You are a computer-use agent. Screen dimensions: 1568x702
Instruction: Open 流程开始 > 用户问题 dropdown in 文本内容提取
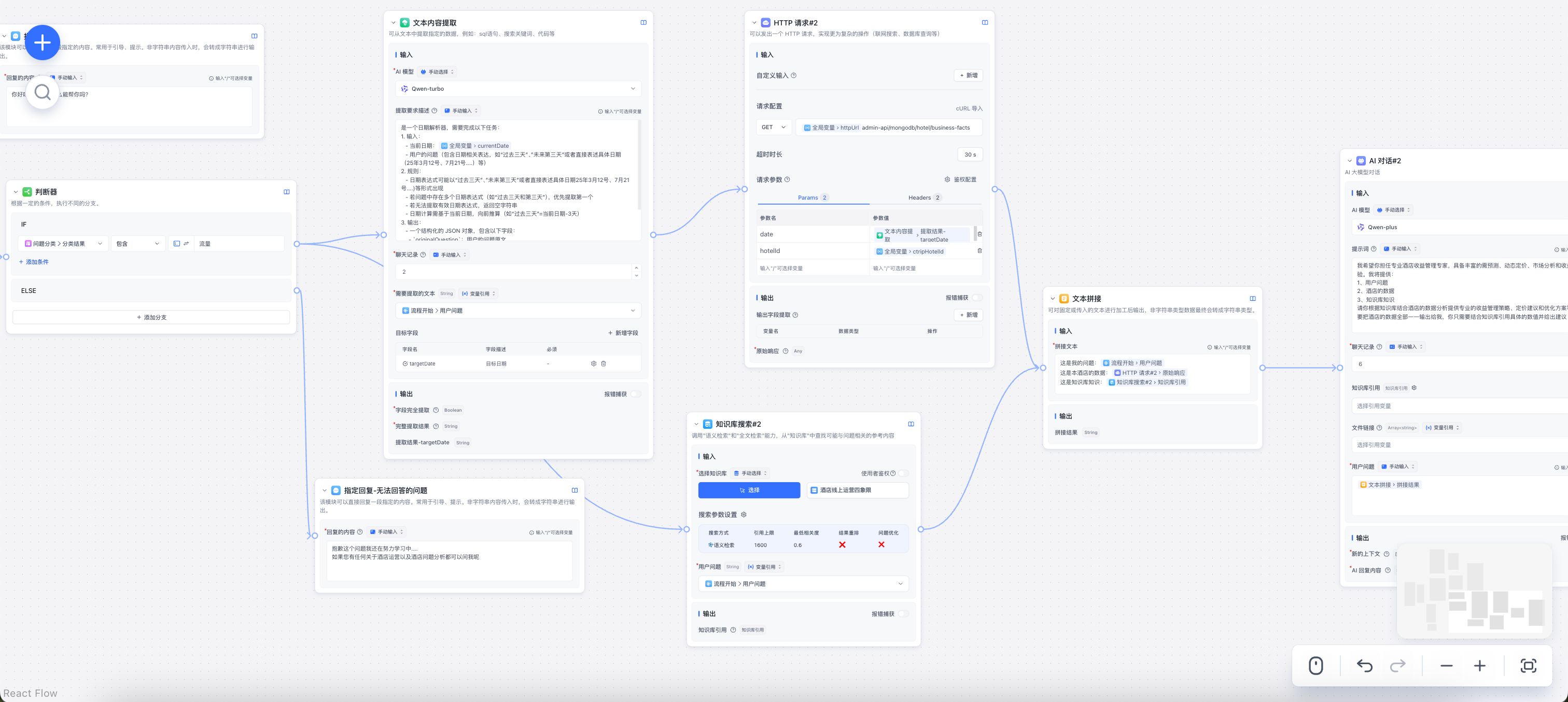[518, 311]
